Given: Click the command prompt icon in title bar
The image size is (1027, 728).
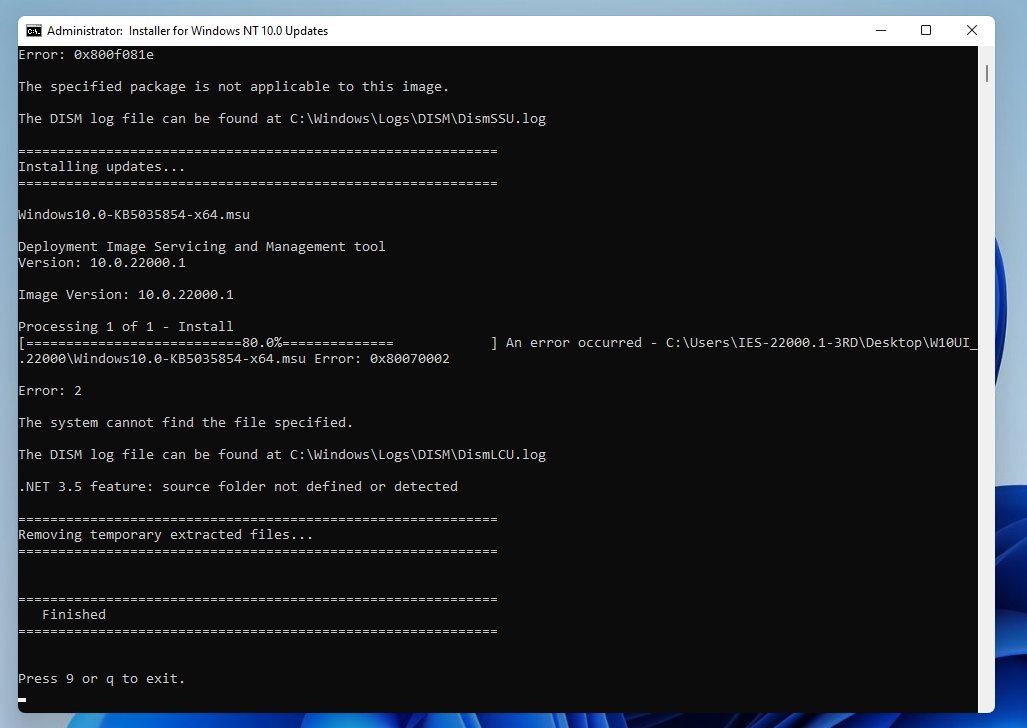Looking at the screenshot, I should click(x=33, y=31).
